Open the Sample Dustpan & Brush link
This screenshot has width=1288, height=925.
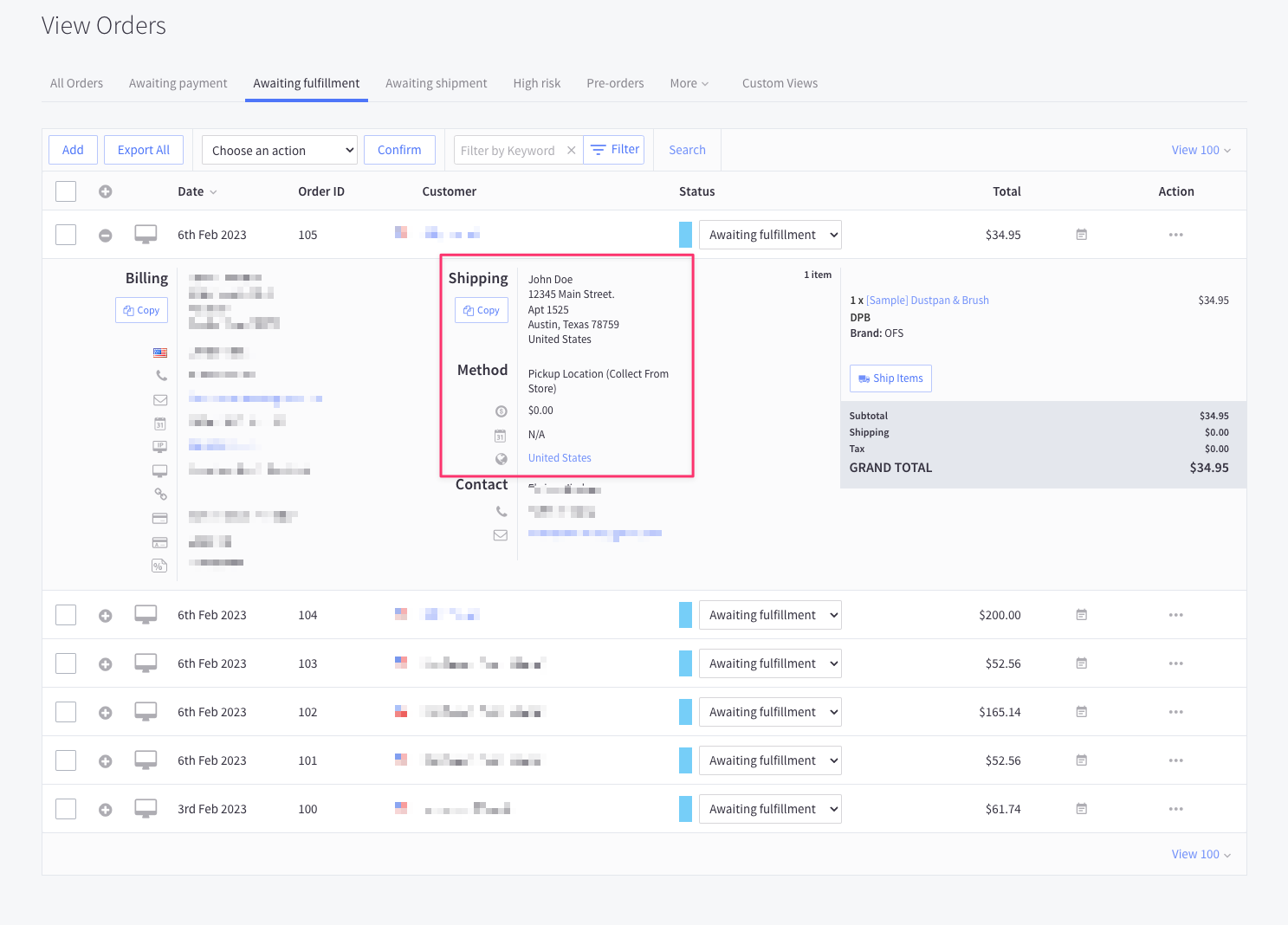[927, 301]
